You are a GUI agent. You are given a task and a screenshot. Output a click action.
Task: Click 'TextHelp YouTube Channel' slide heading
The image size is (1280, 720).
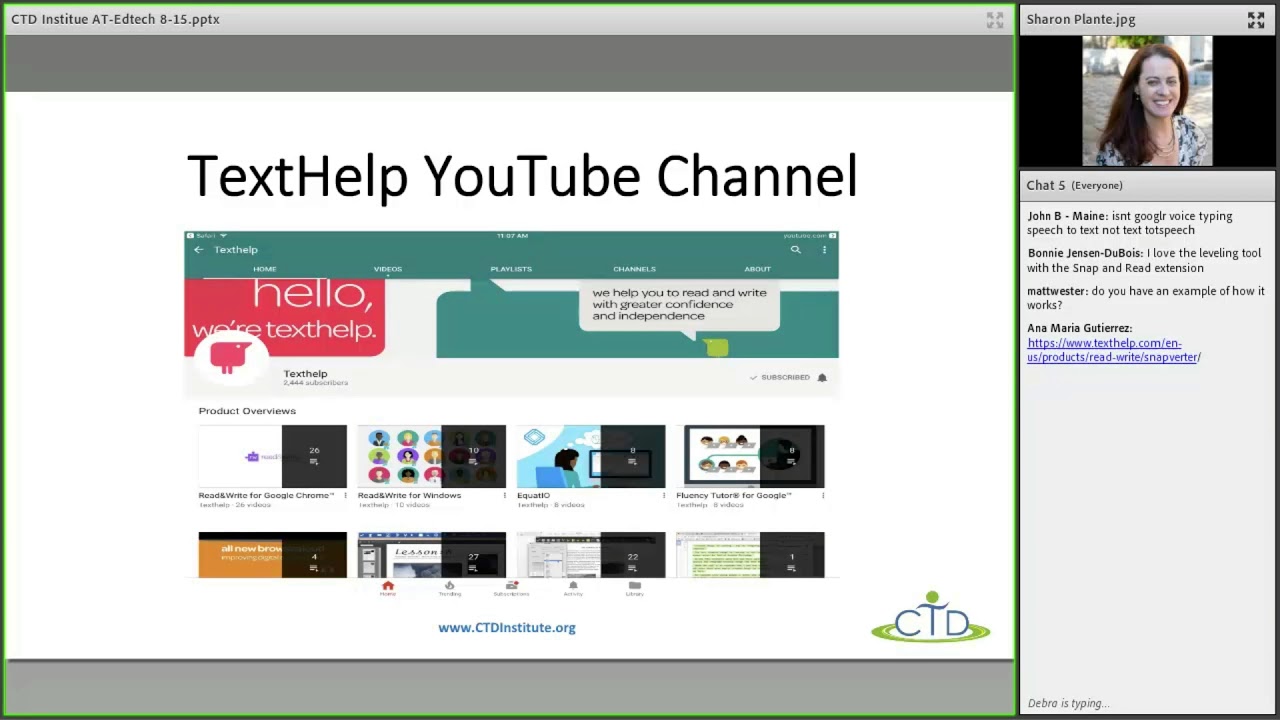click(522, 177)
